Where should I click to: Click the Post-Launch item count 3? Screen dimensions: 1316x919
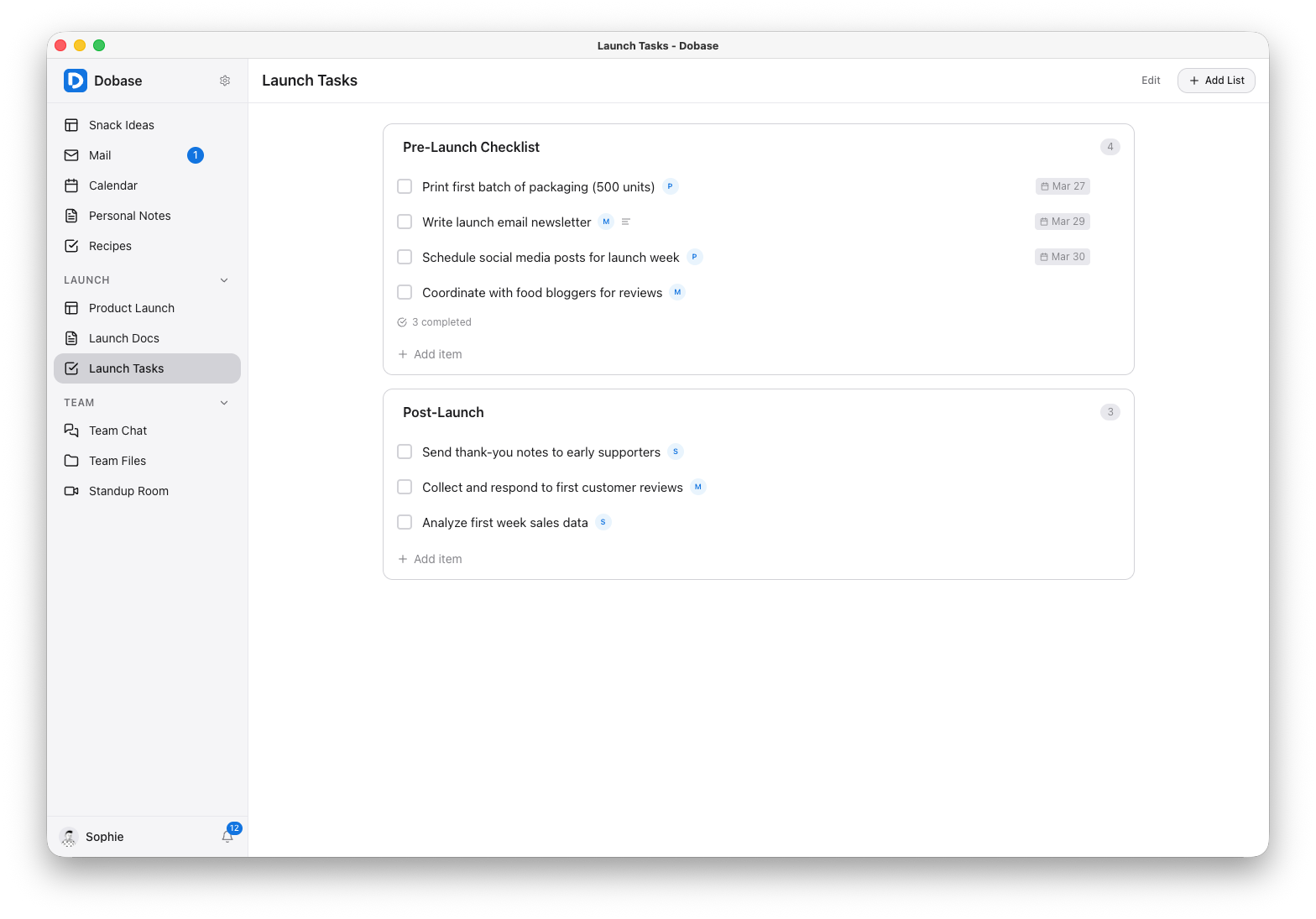click(1110, 412)
